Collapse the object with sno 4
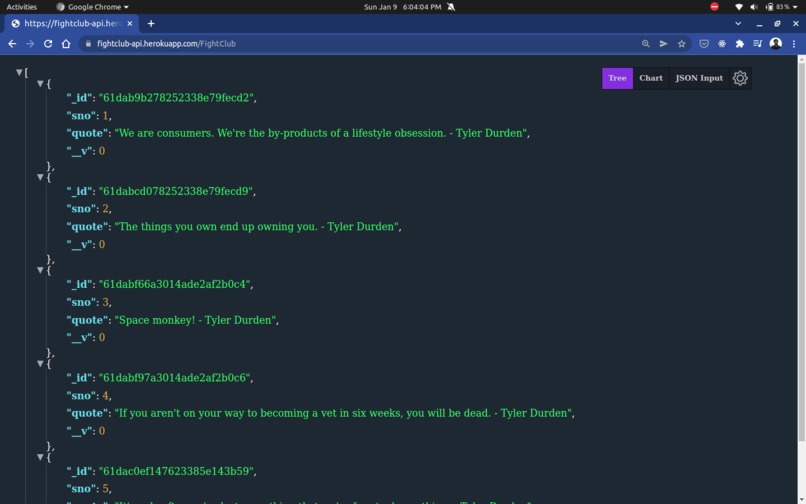The height and width of the screenshot is (504, 806). click(40, 364)
